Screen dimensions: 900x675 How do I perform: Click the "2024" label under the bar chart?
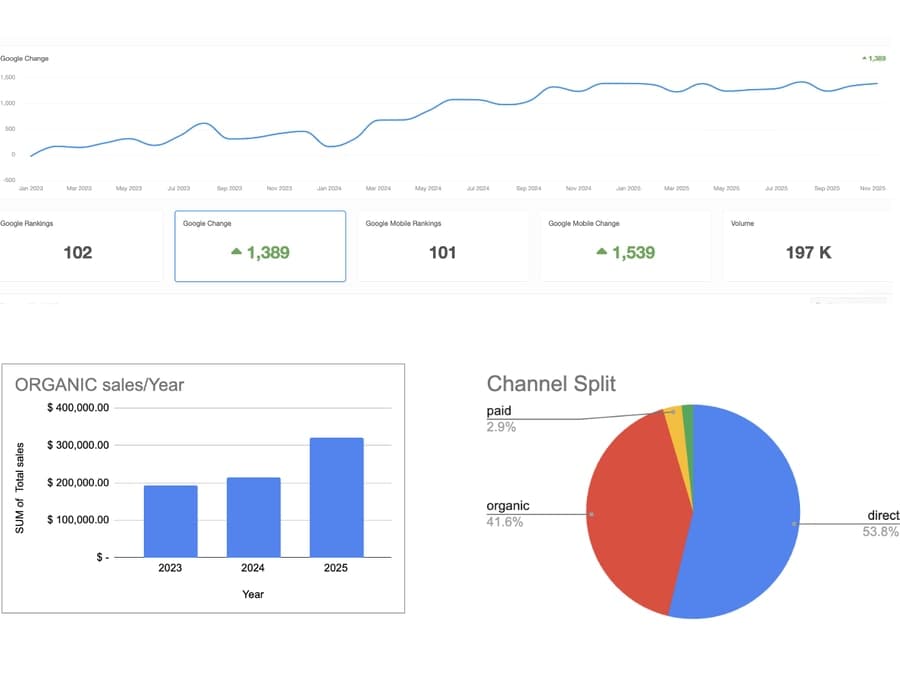point(253,568)
